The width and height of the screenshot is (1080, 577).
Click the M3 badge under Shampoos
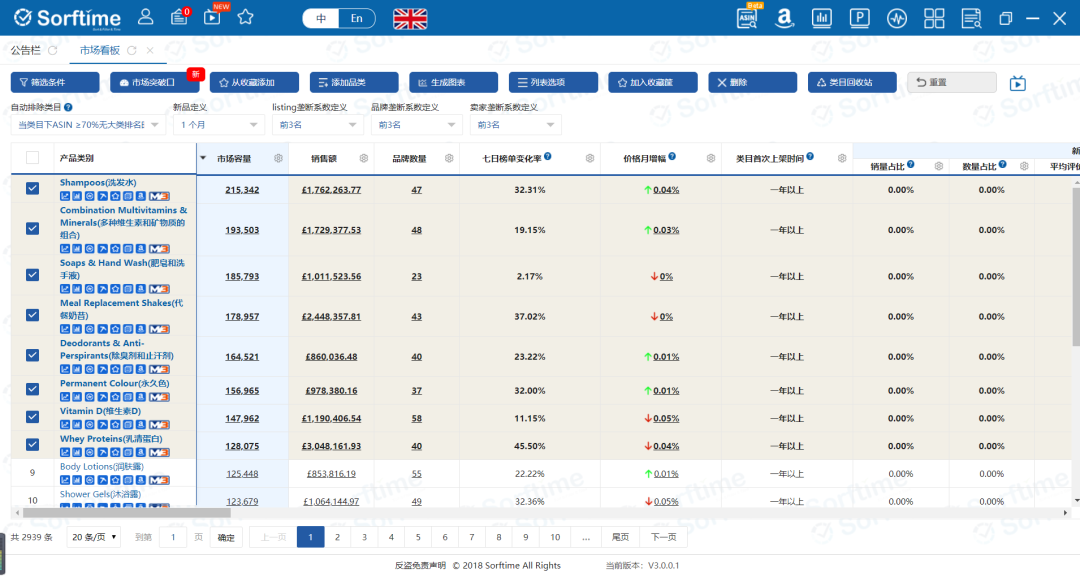[x=159, y=196]
